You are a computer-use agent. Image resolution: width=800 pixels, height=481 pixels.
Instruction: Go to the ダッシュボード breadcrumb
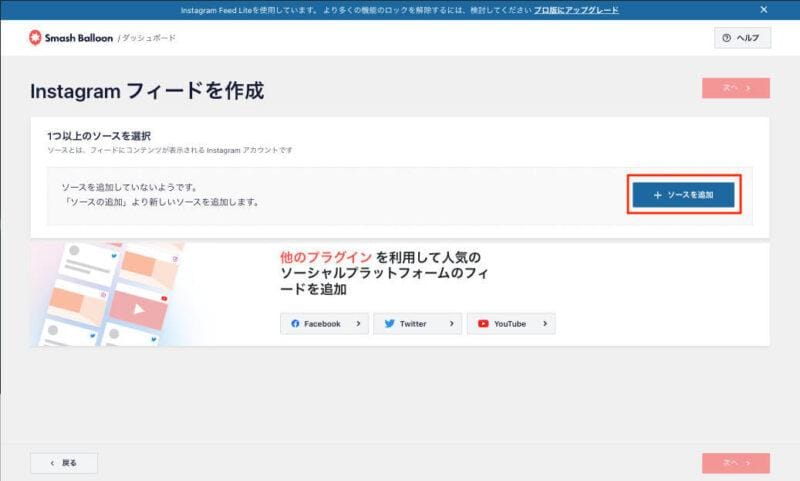pyautogui.click(x=149, y=38)
